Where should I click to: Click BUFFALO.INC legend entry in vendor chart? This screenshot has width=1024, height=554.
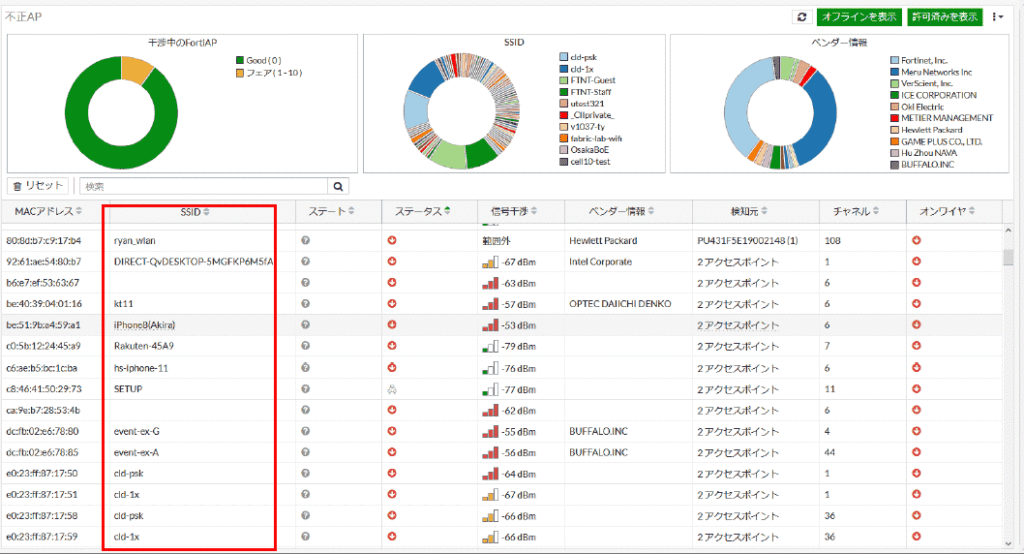pyautogui.click(x=922, y=165)
